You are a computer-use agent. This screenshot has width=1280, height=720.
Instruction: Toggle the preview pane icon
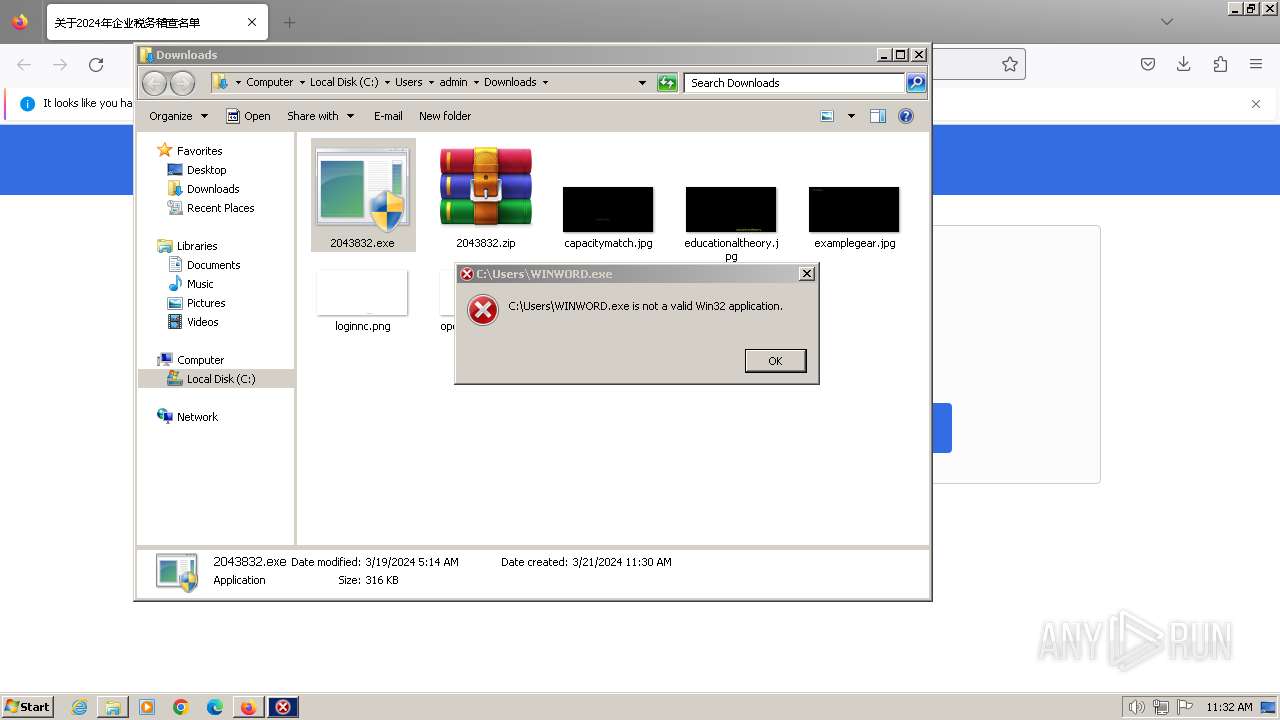point(878,116)
